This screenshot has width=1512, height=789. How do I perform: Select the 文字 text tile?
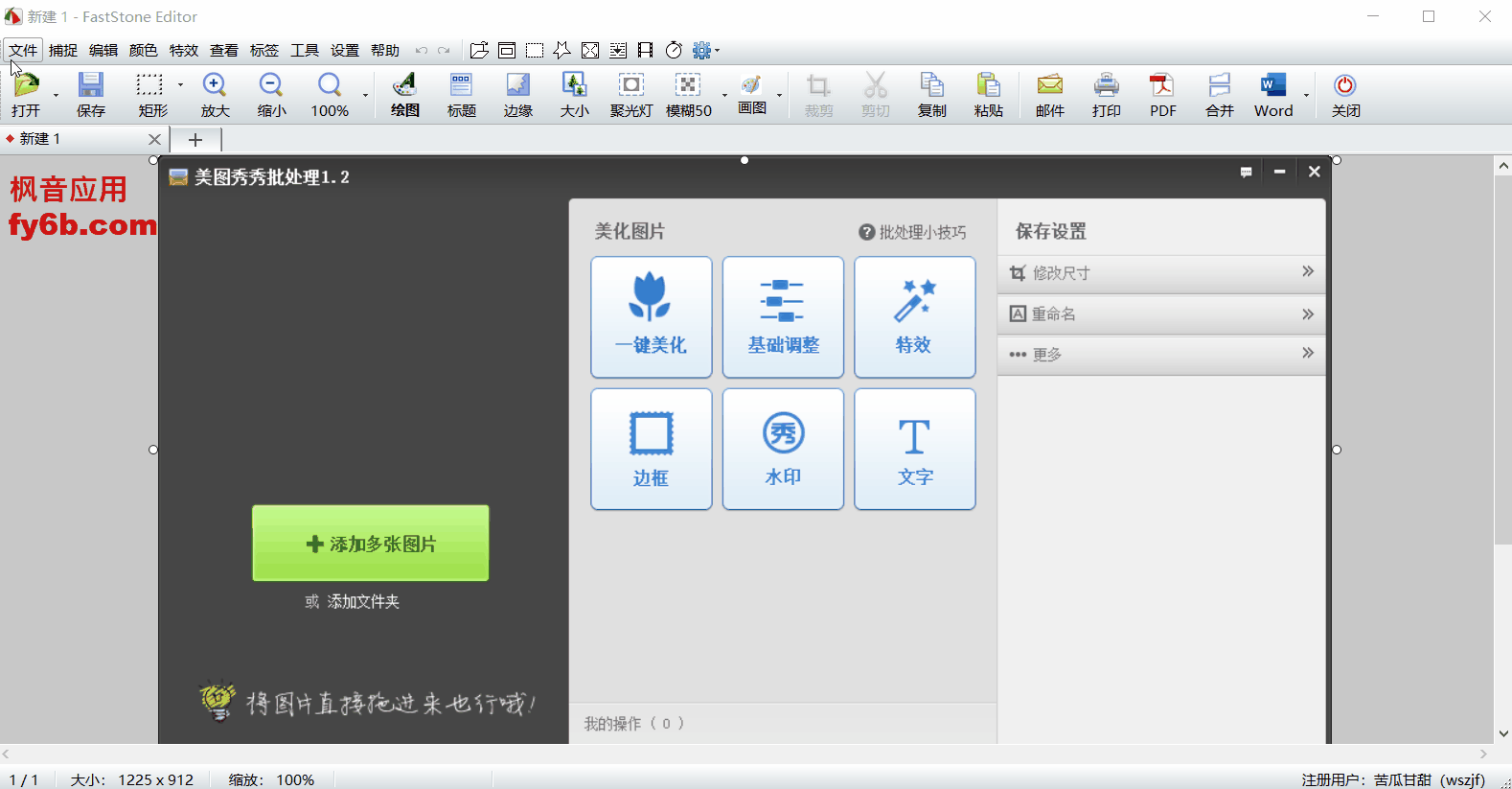[x=914, y=449]
